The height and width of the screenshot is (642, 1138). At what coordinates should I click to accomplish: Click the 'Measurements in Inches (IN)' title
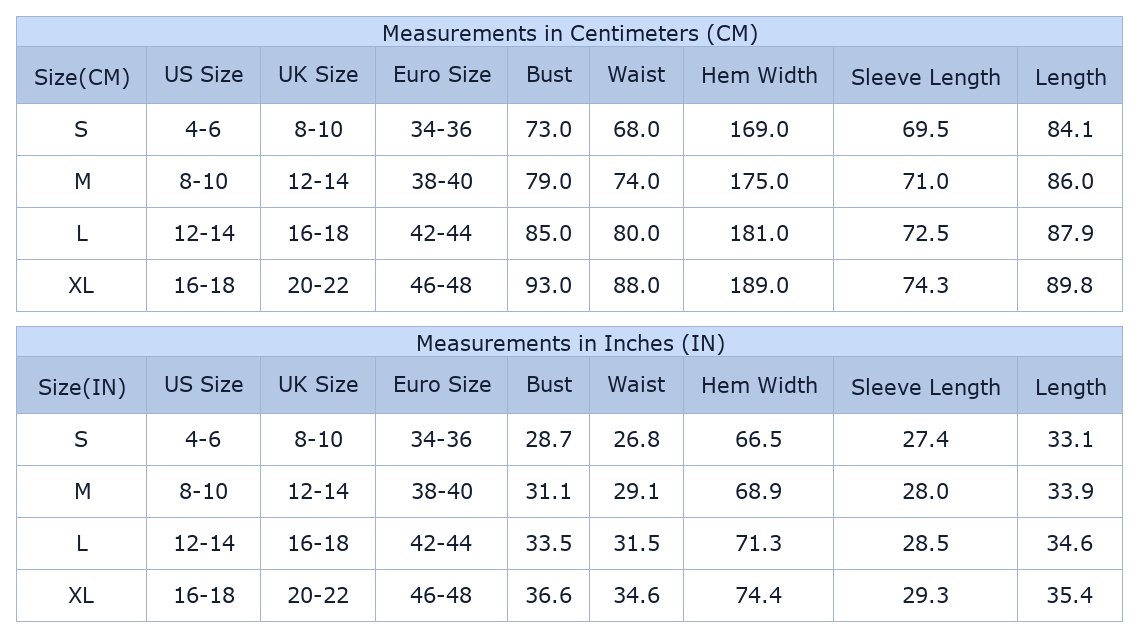click(x=569, y=343)
